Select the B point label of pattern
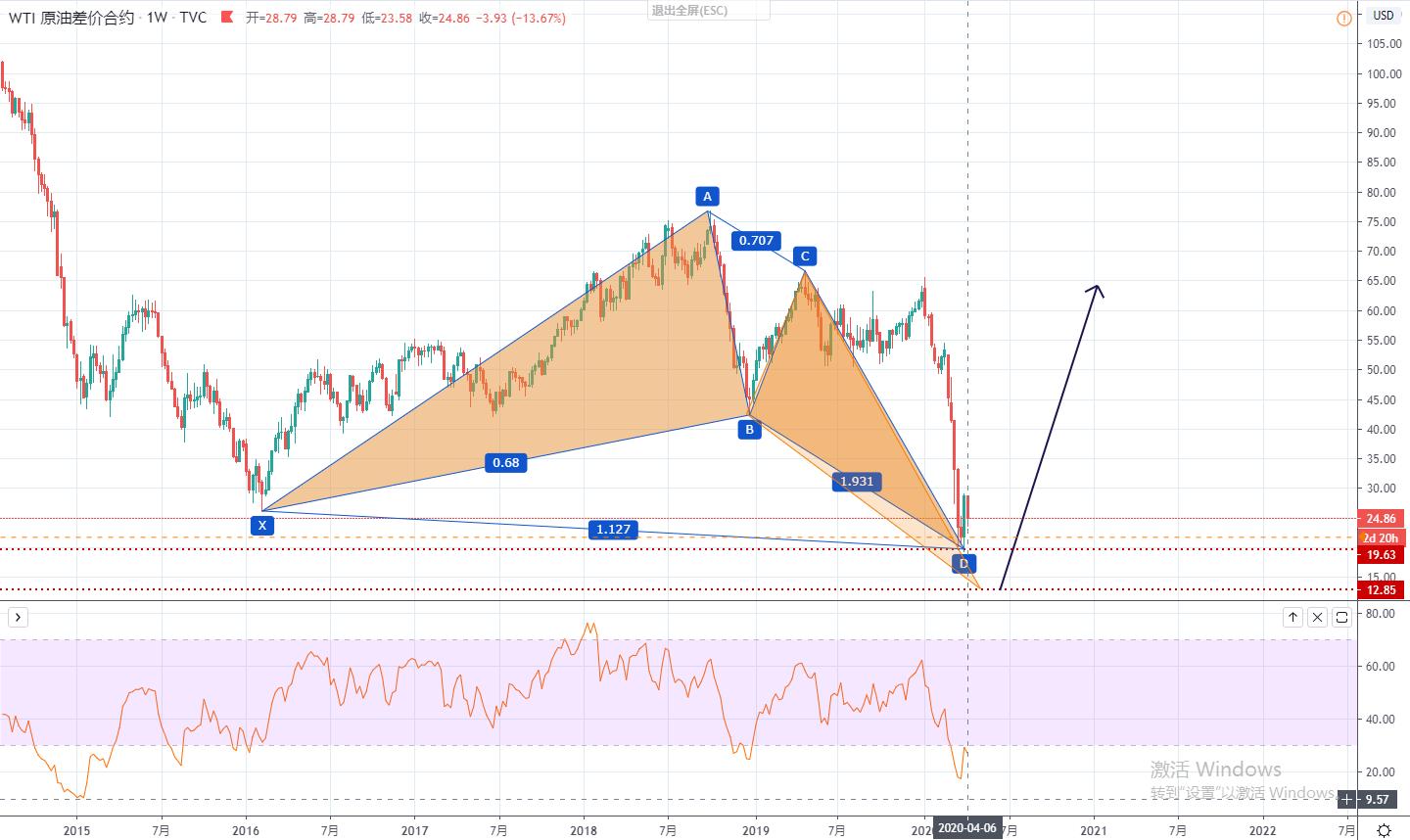1410x840 pixels. click(749, 428)
